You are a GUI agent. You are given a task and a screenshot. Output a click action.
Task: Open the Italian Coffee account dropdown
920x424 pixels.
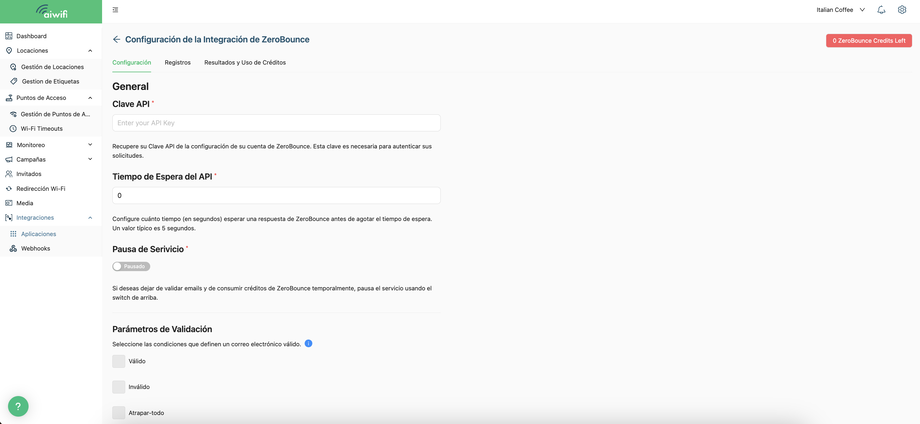point(841,9)
